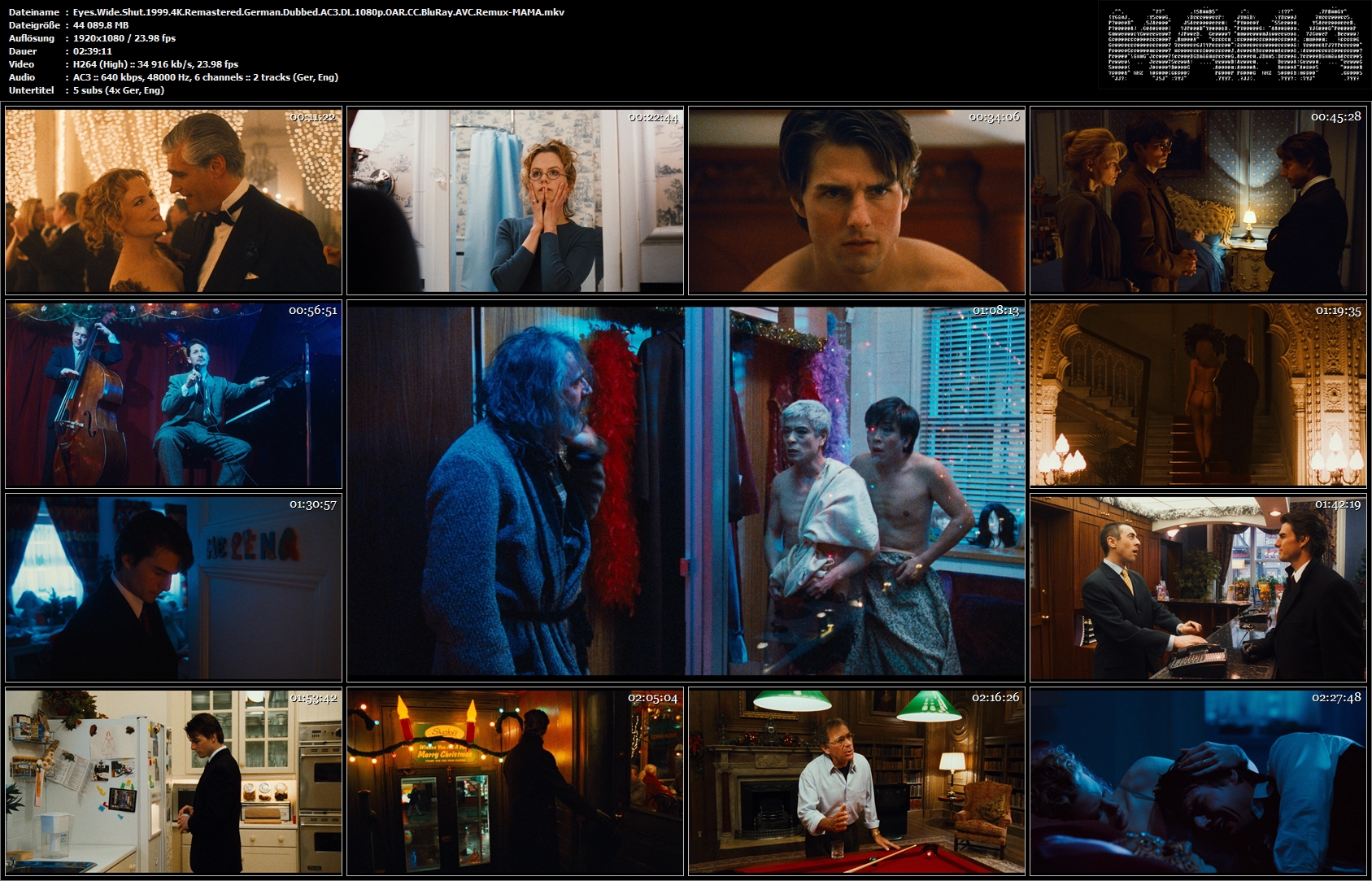This screenshot has height=881, width=1372.
Task: Select the subtitle info 5 subs line
Action: click(x=119, y=90)
